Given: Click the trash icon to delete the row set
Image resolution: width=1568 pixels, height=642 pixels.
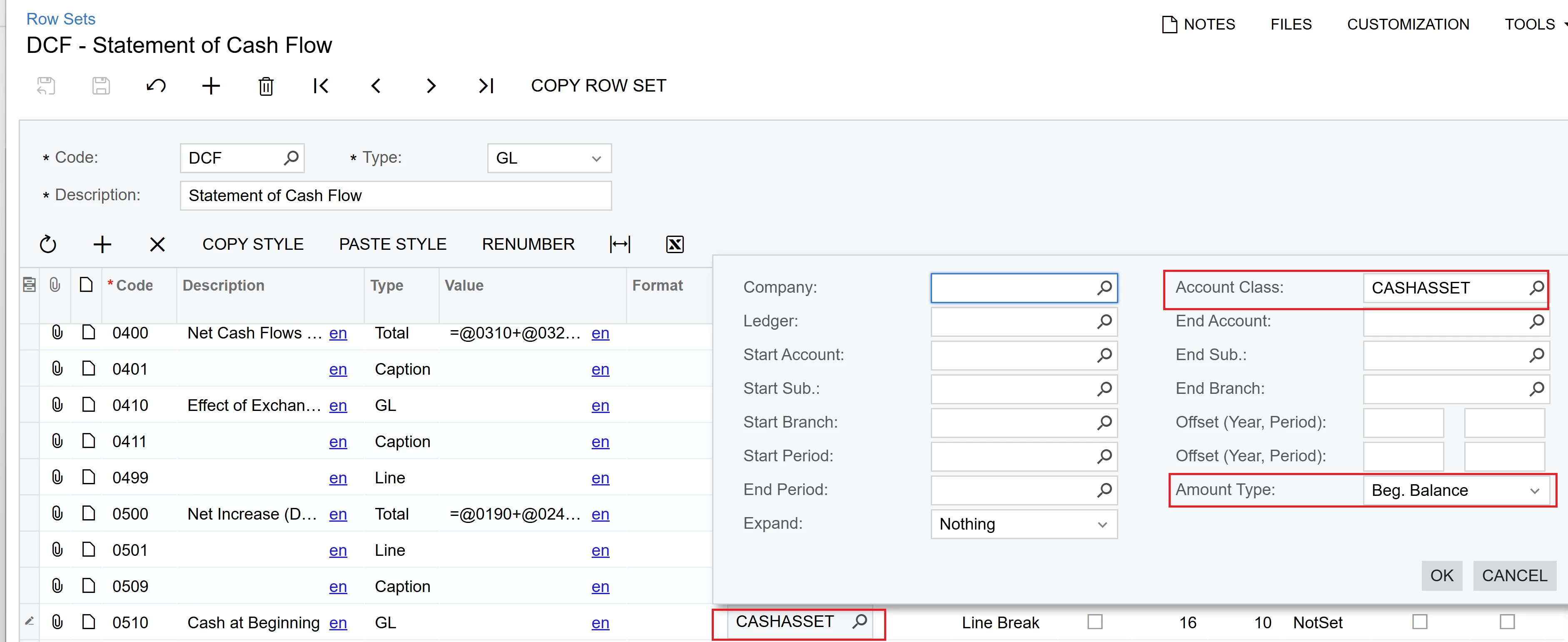Looking at the screenshot, I should (x=266, y=86).
